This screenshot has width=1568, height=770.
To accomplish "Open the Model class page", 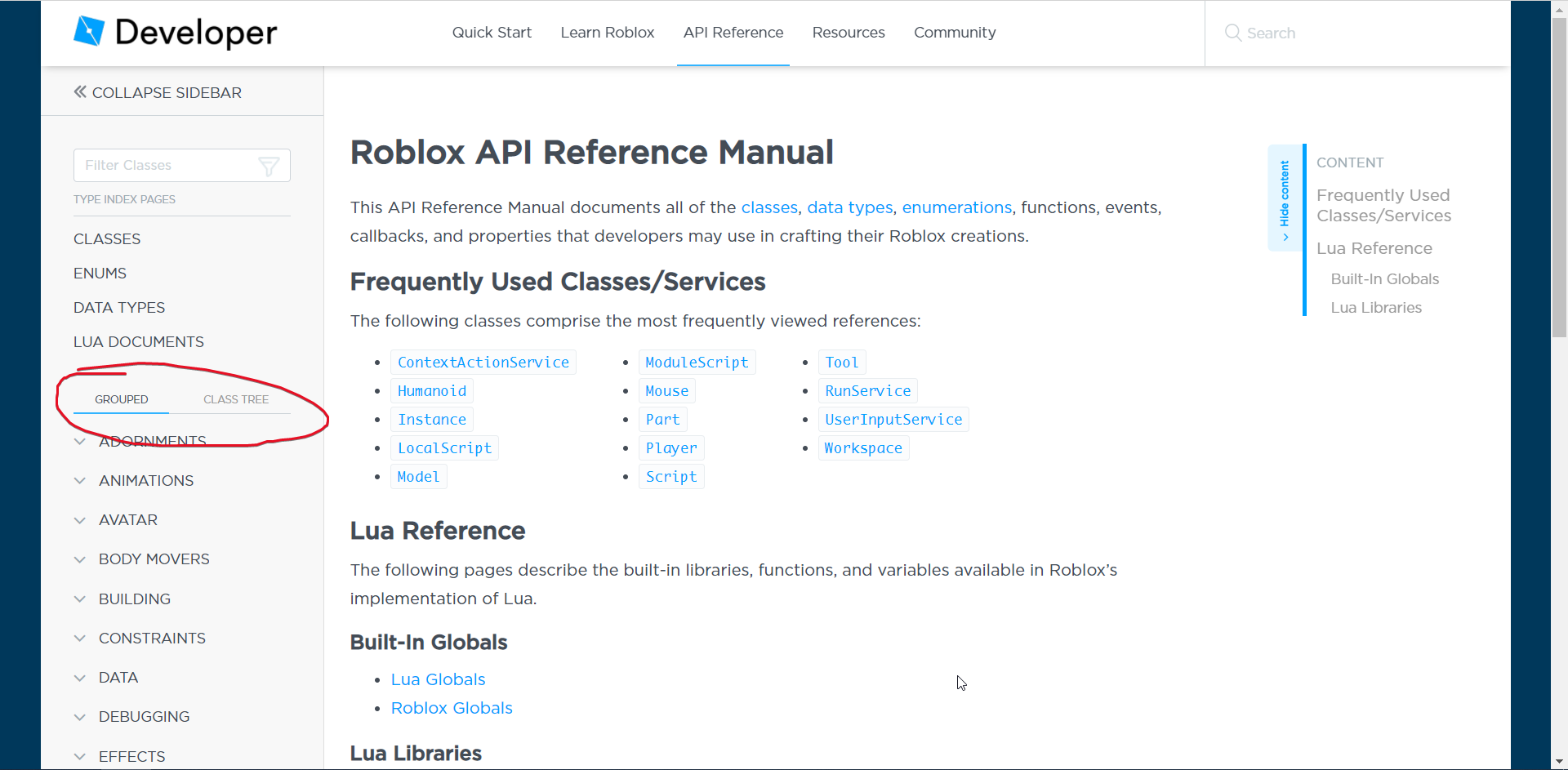I will coord(419,477).
